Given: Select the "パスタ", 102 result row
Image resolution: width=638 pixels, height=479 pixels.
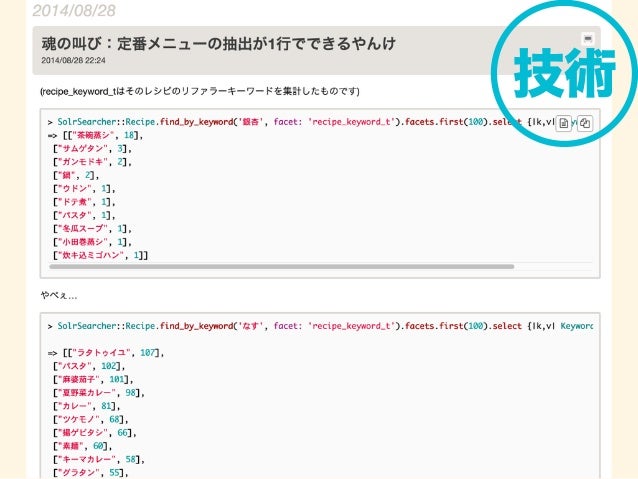Looking at the screenshot, I should [89, 366].
